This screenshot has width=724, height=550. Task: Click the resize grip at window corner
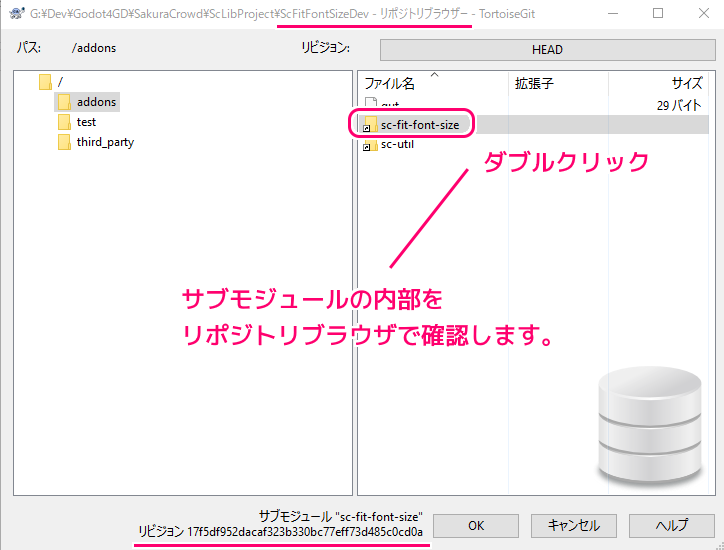pos(717,543)
